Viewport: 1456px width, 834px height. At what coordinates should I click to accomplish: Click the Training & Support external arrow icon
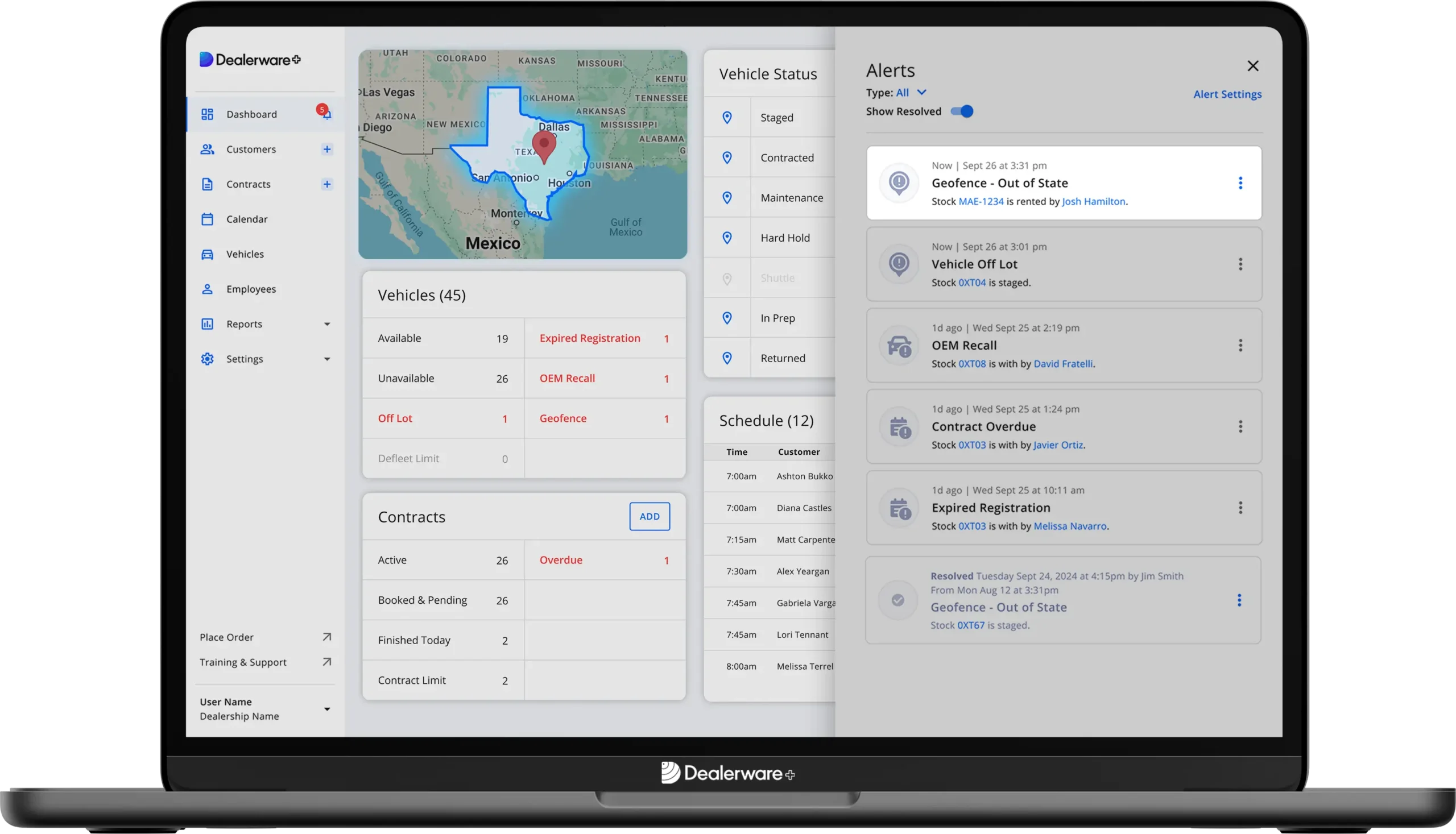click(326, 662)
